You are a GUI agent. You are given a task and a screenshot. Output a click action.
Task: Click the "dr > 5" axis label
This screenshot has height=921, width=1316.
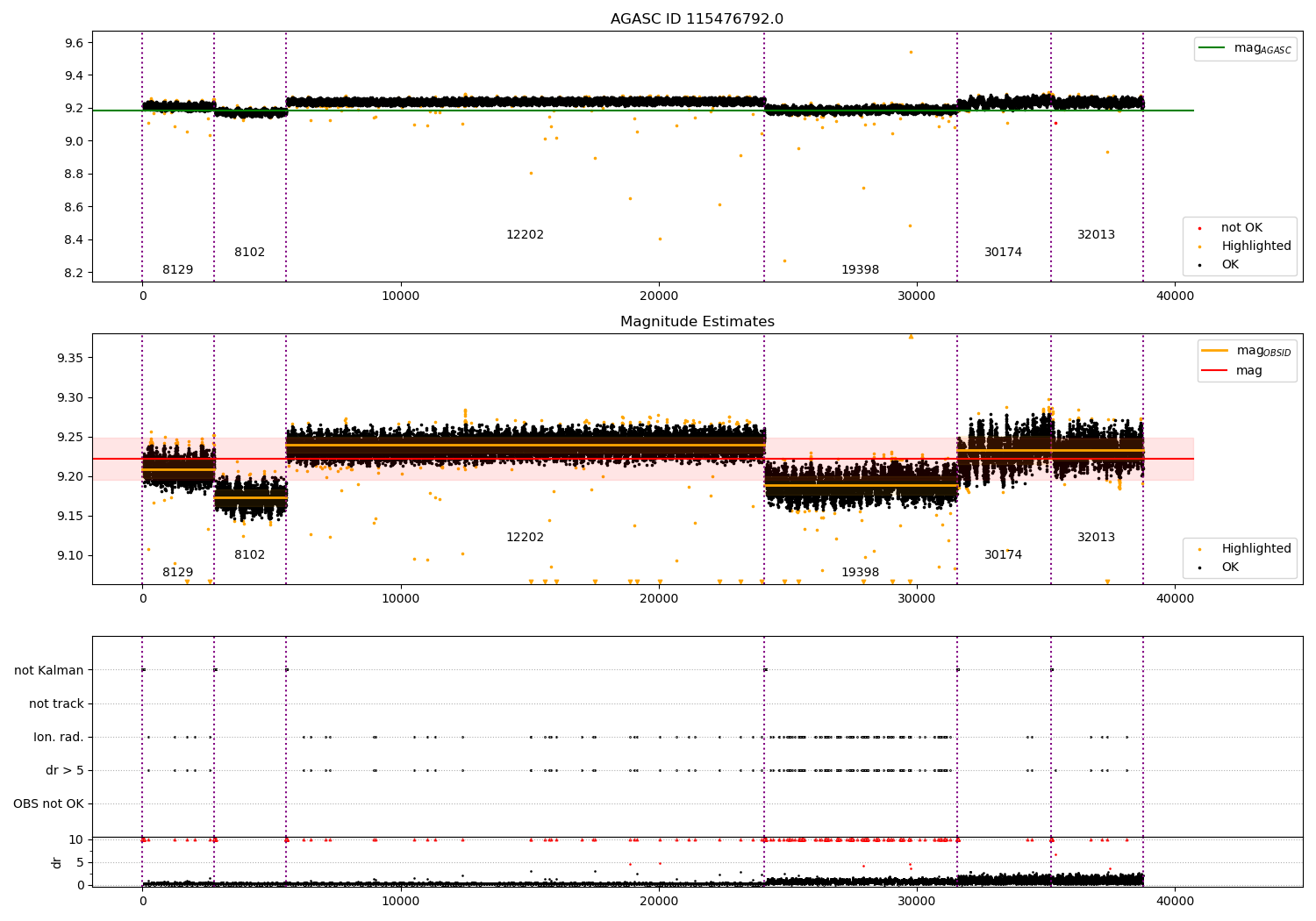pos(65,771)
